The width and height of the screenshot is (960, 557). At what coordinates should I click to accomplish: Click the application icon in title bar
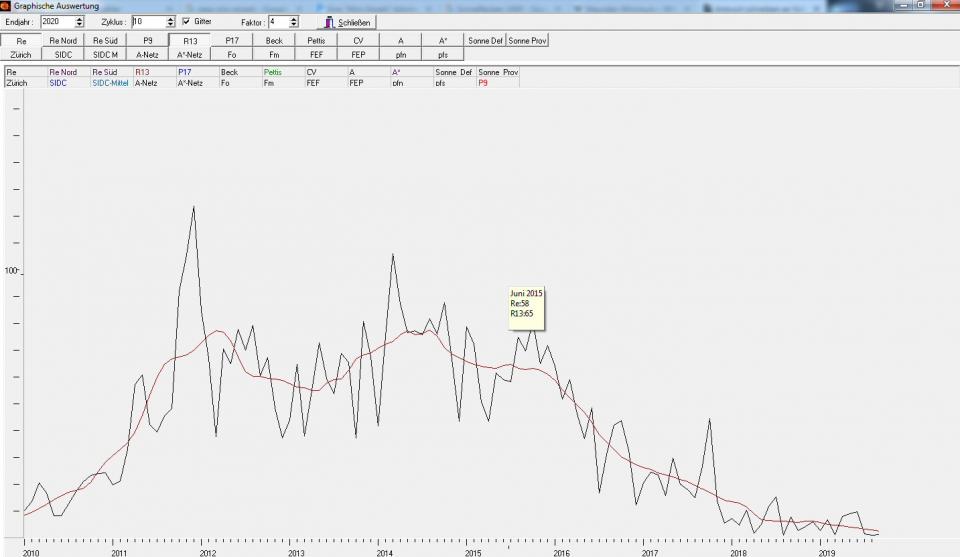[6, 6]
